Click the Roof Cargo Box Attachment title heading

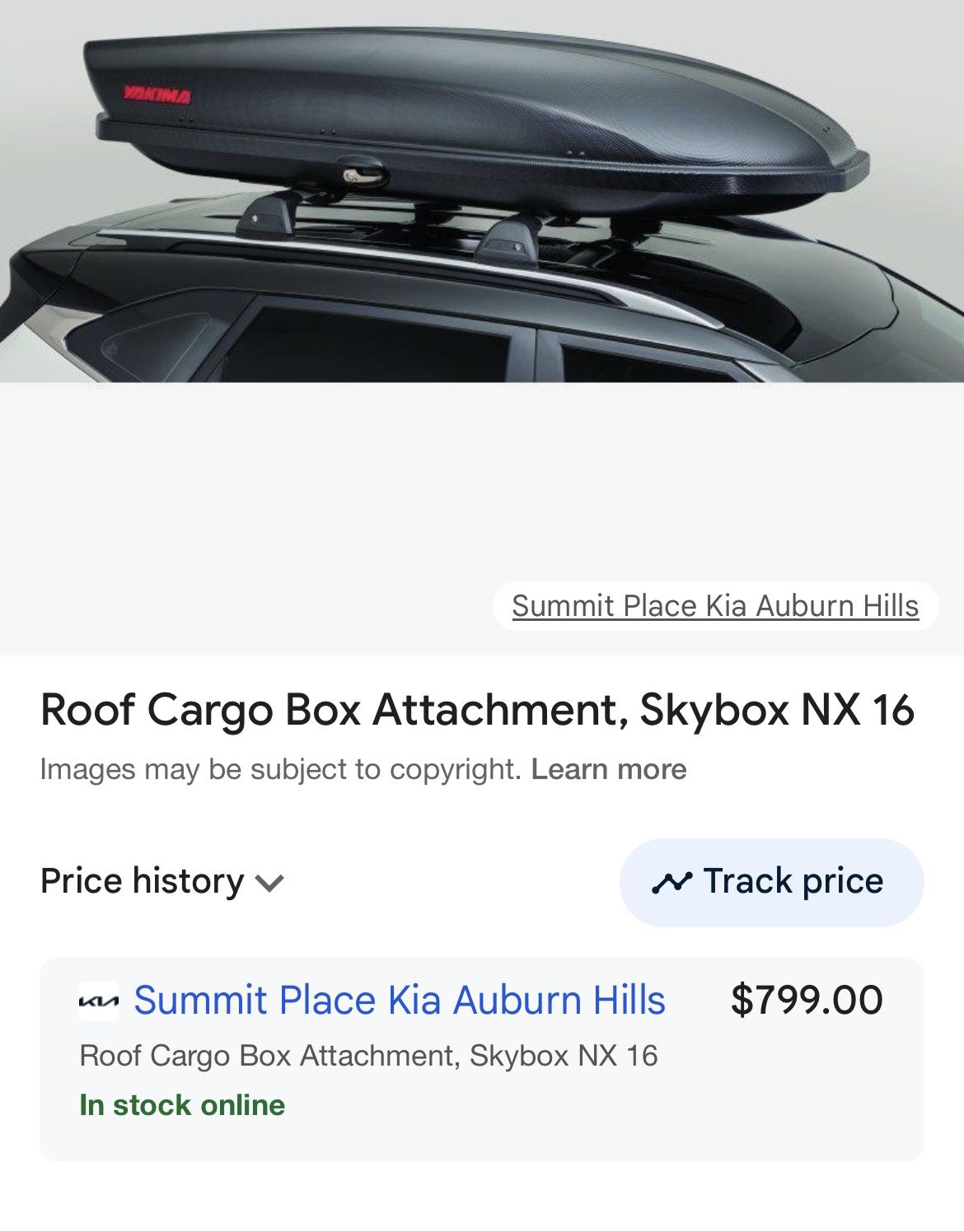coord(477,709)
